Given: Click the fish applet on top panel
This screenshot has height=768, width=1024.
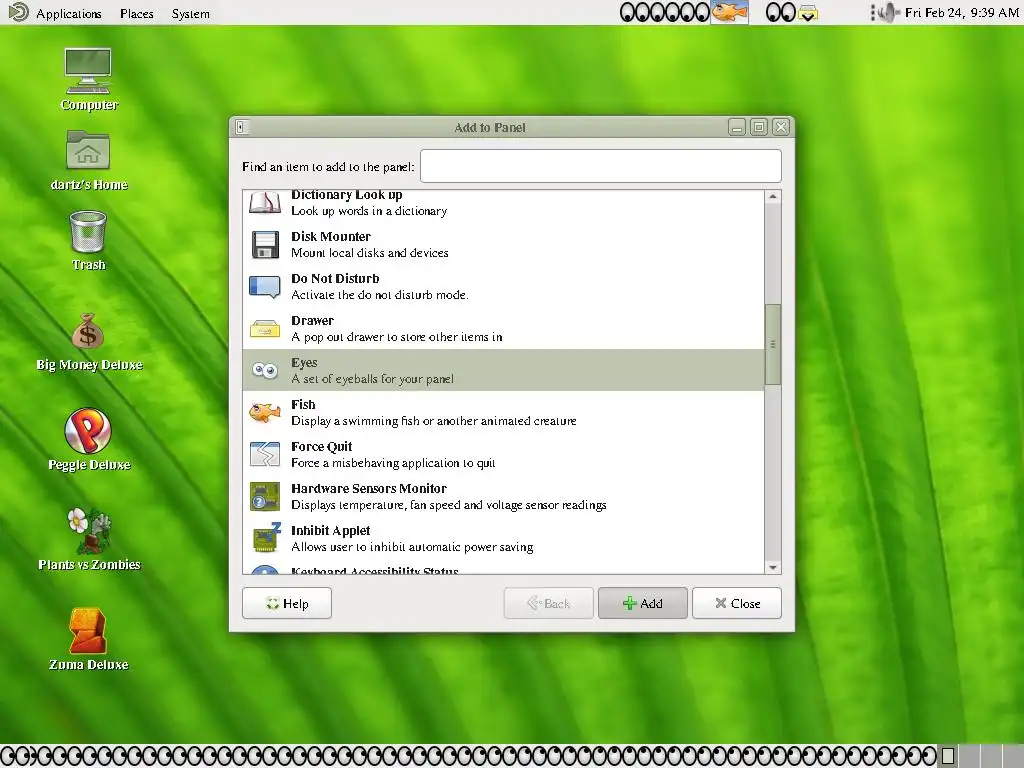Looking at the screenshot, I should coord(729,12).
